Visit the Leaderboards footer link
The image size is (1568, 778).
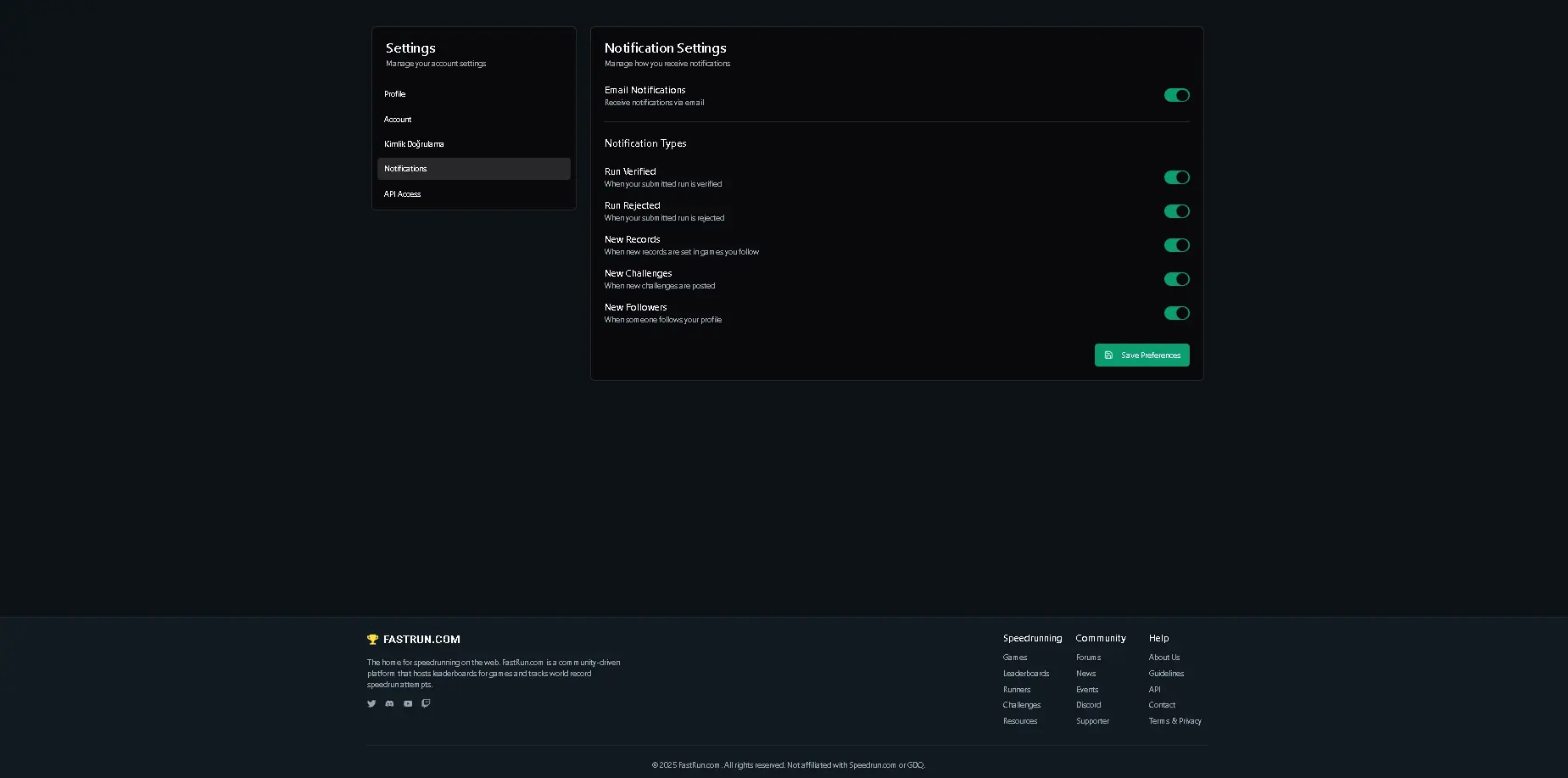[x=1026, y=674]
